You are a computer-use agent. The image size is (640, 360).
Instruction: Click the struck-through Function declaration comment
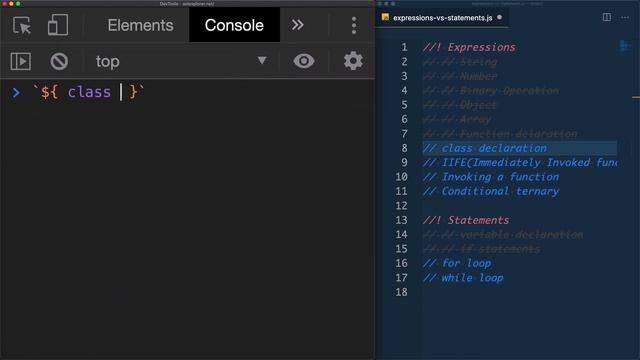pyautogui.click(x=500, y=134)
